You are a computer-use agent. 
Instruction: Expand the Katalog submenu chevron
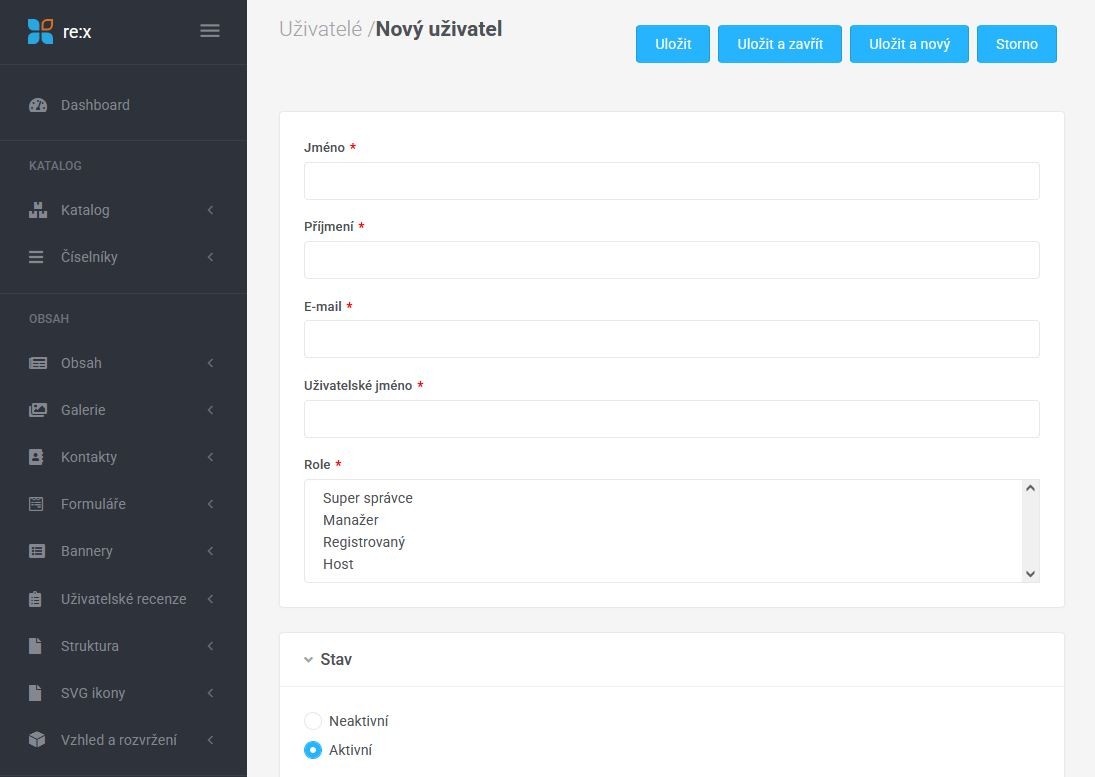(210, 210)
